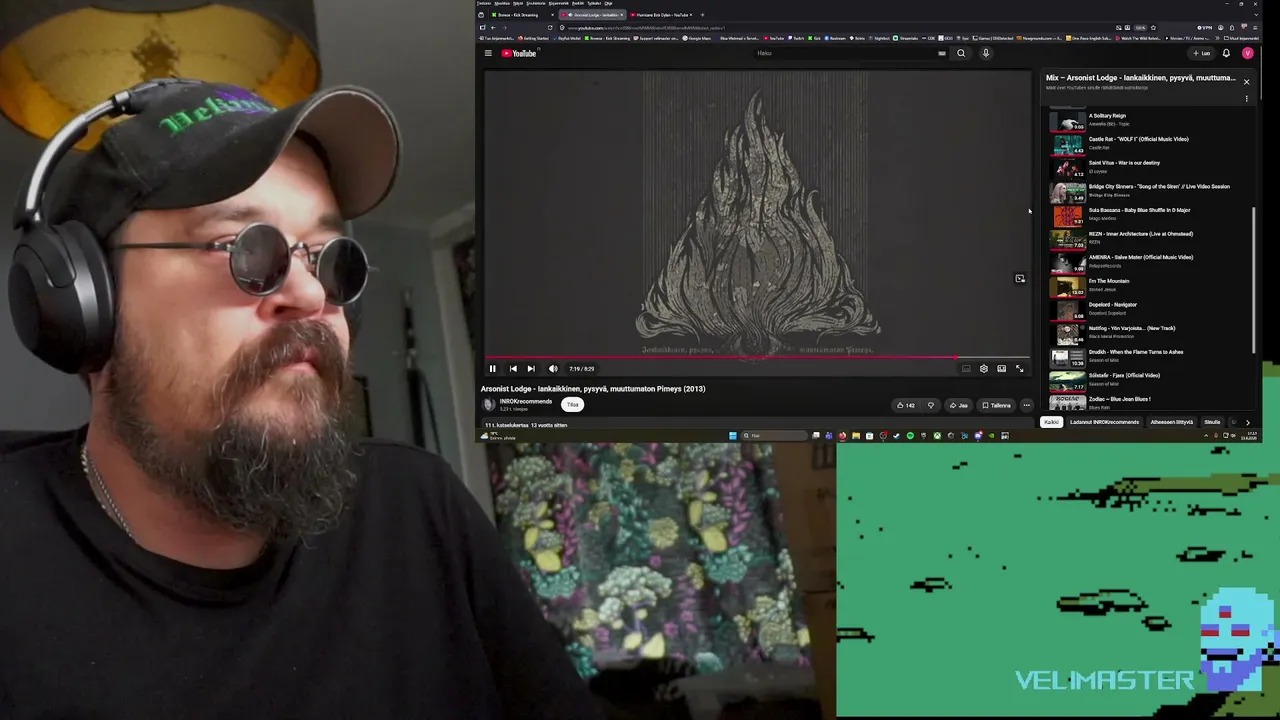The height and width of the screenshot is (720, 1280).
Task: Open the Mix playlist options menu
Action: coord(1246,98)
